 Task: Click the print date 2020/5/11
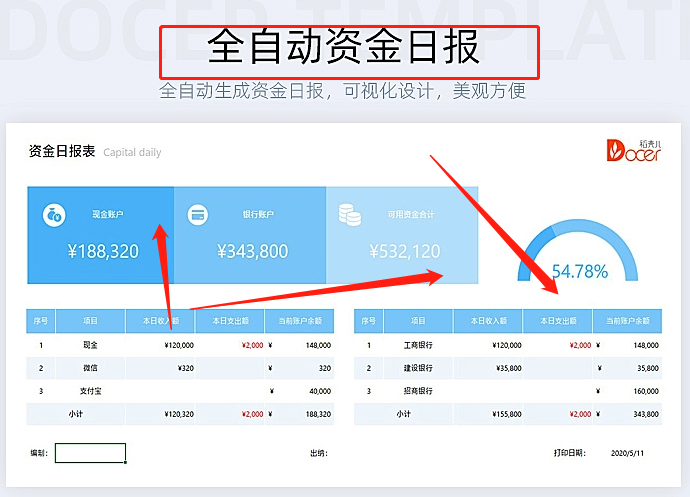point(628,453)
